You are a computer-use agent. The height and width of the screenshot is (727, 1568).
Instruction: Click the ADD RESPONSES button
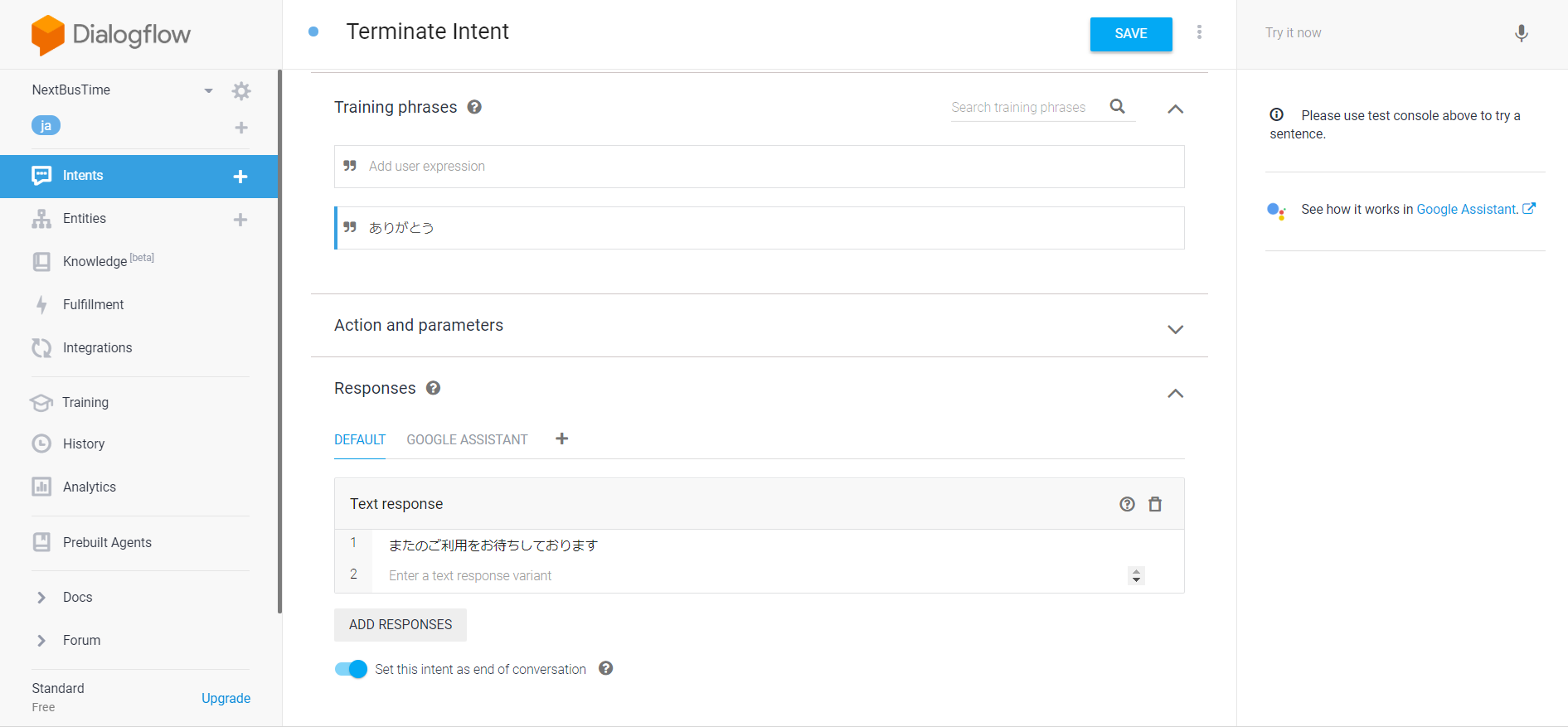tap(400, 625)
